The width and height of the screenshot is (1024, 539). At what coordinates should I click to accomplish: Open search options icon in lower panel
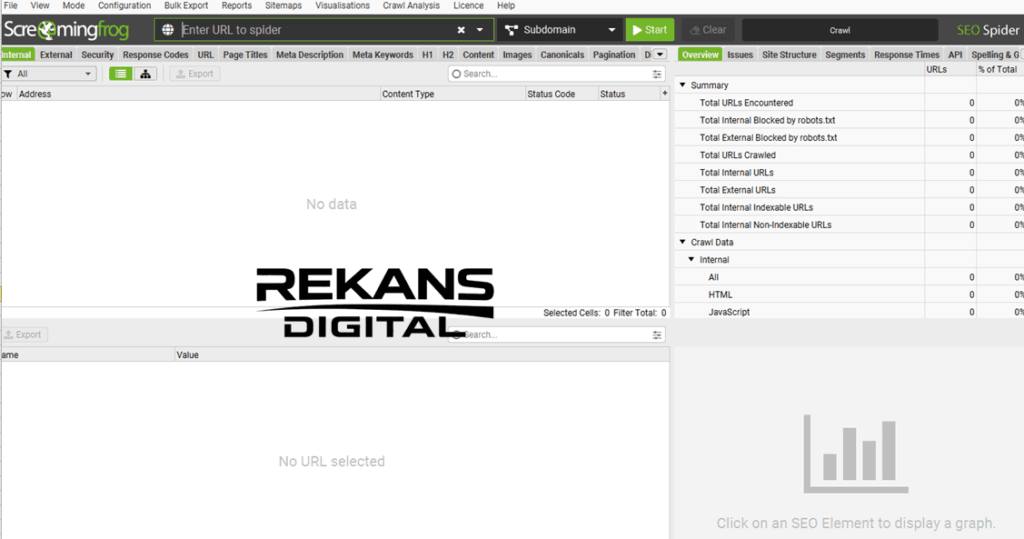point(657,335)
